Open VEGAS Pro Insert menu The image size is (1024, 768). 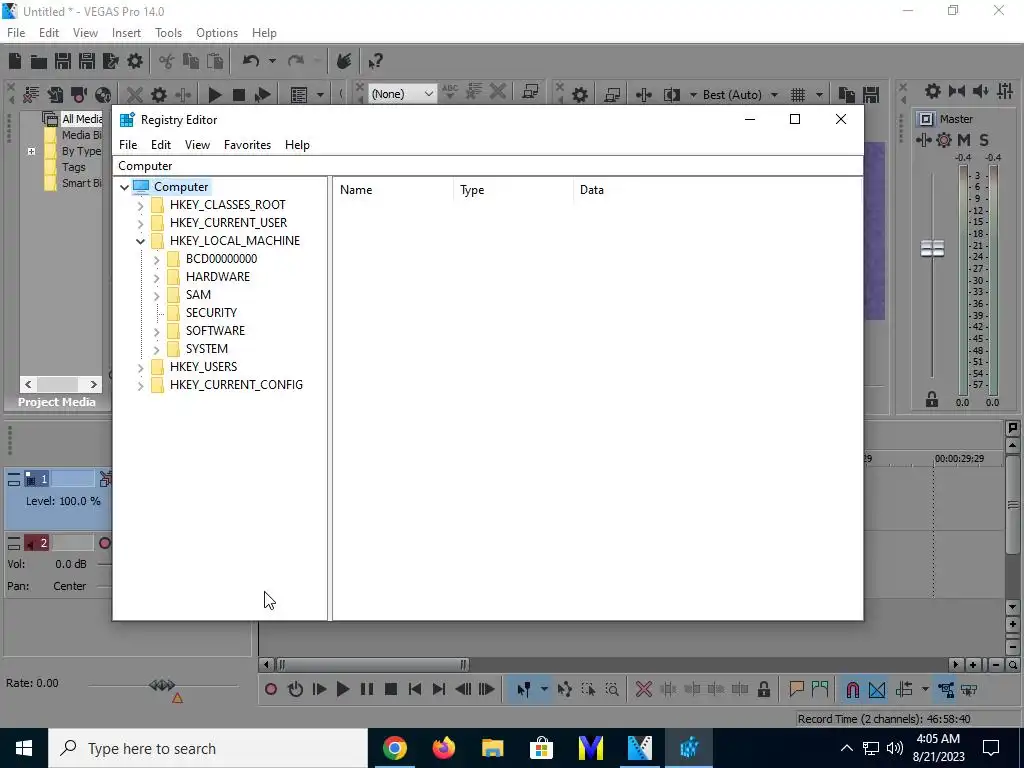coord(126,33)
